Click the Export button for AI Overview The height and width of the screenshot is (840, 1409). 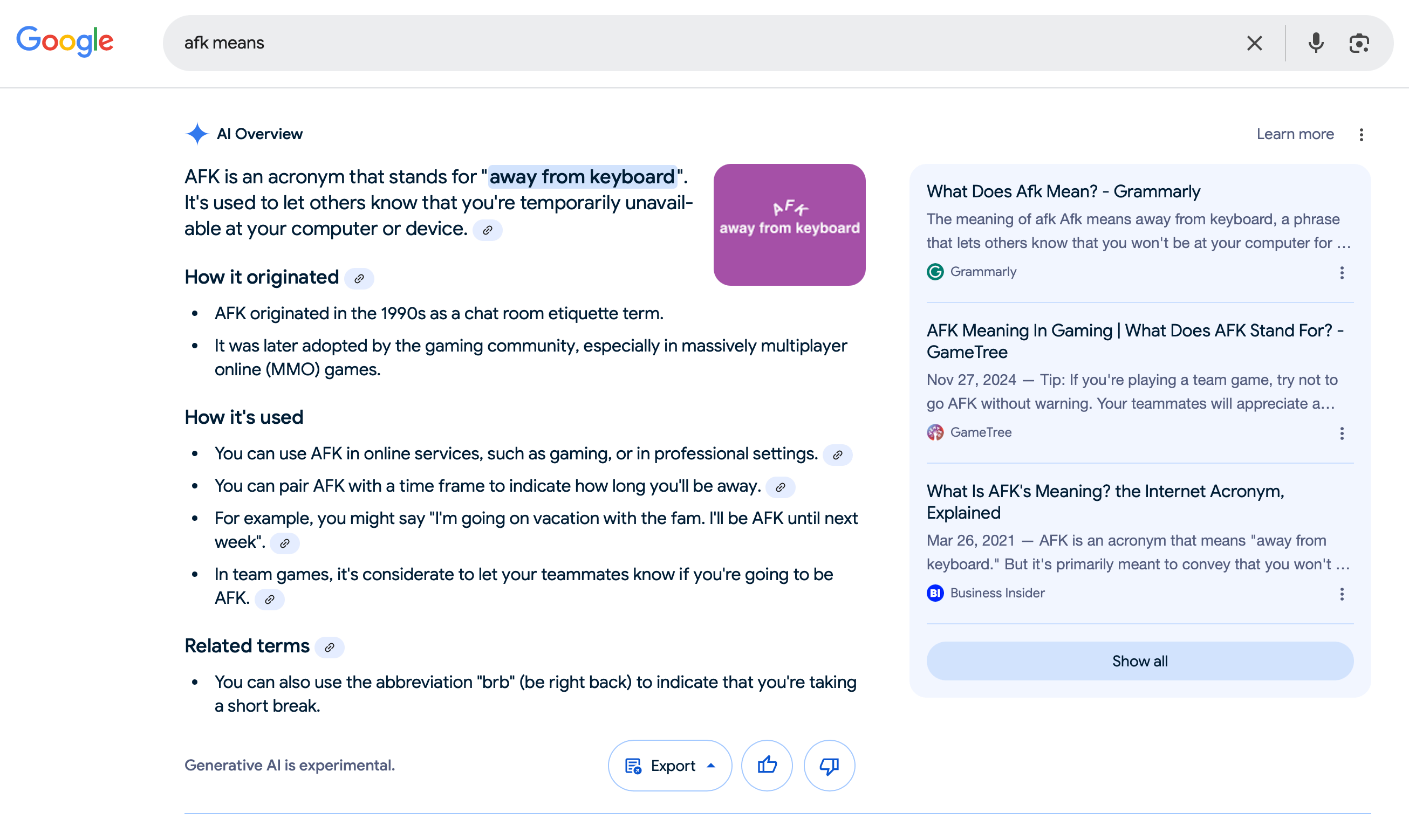pyautogui.click(x=671, y=765)
